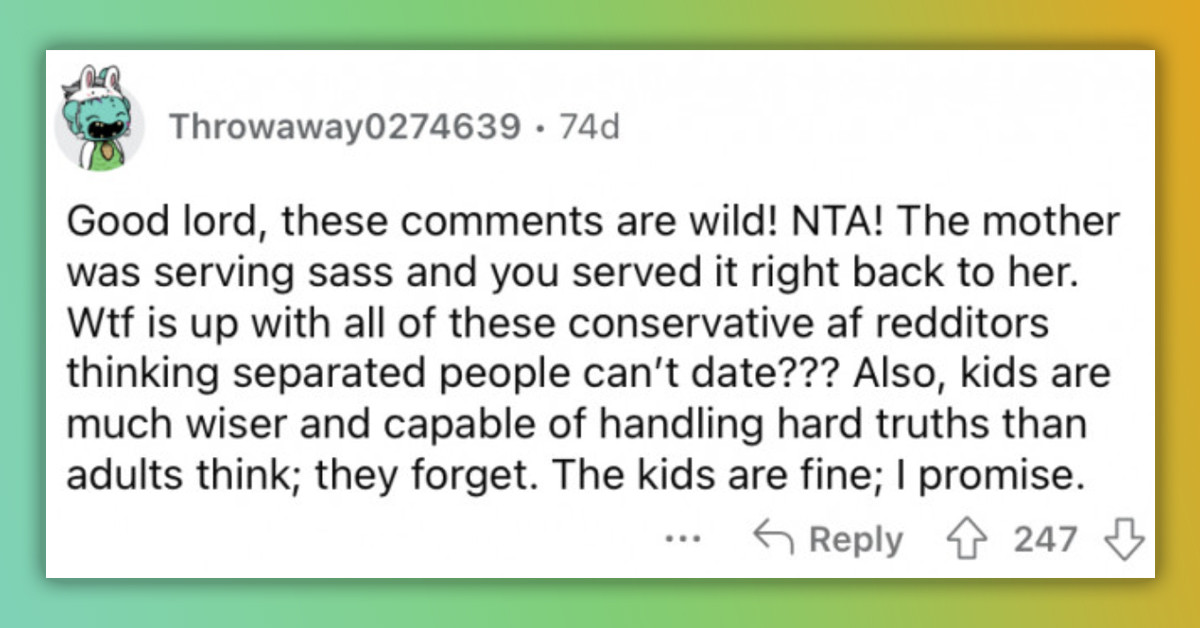Click the 74d comment timestamp

(x=590, y=127)
